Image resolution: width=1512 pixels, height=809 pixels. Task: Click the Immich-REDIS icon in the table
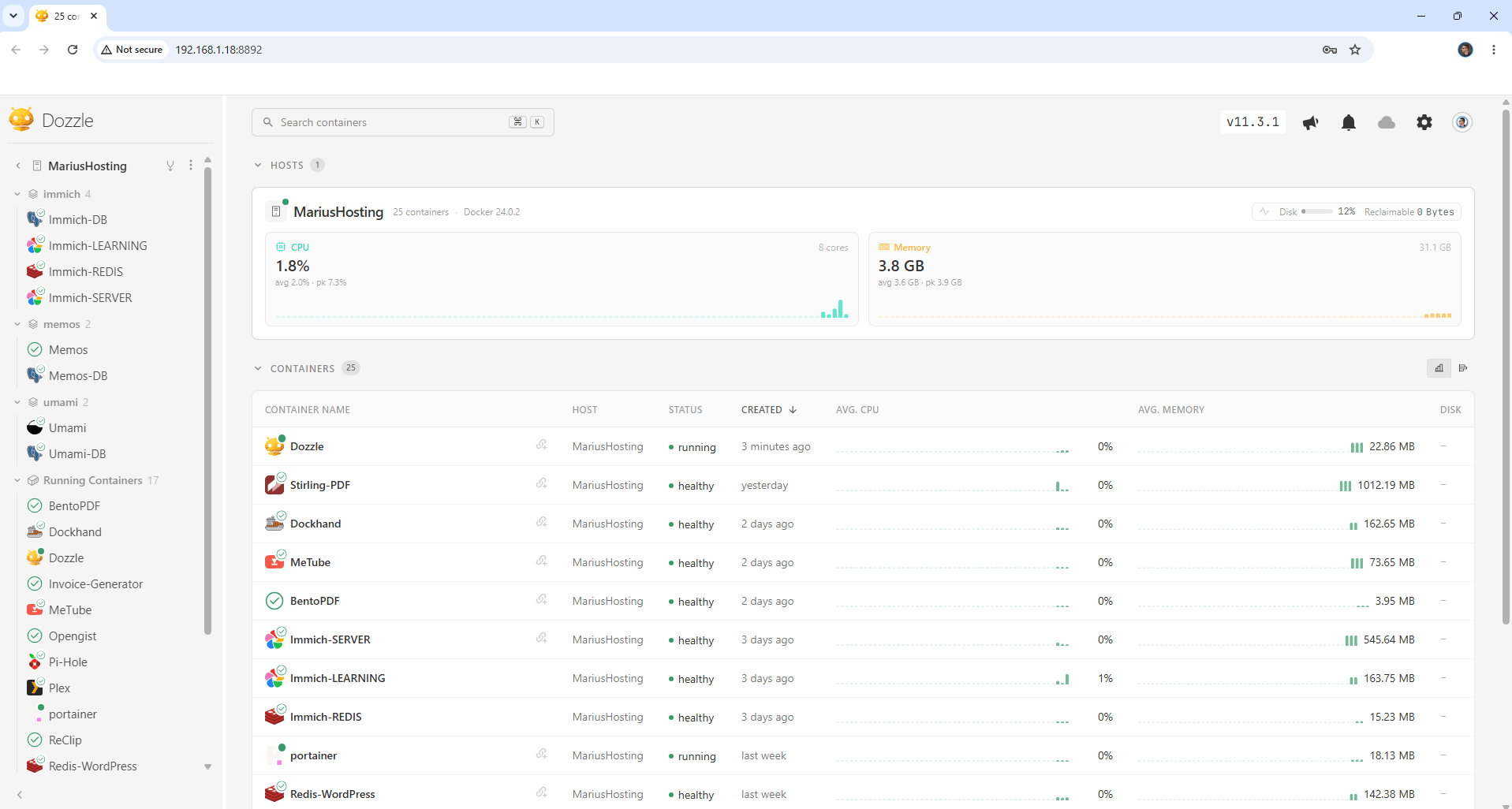[274, 716]
